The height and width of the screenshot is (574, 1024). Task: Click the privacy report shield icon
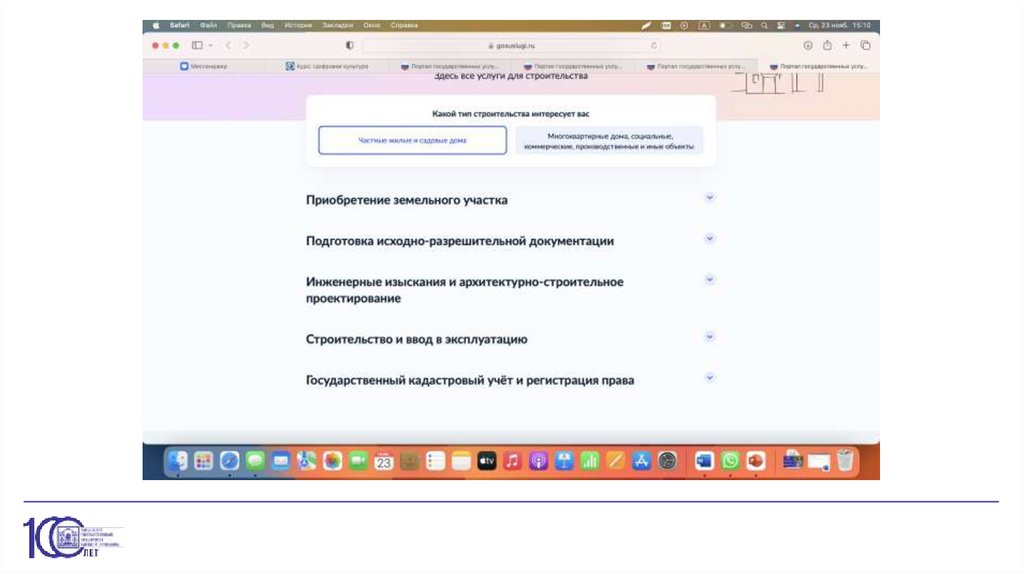[349, 46]
